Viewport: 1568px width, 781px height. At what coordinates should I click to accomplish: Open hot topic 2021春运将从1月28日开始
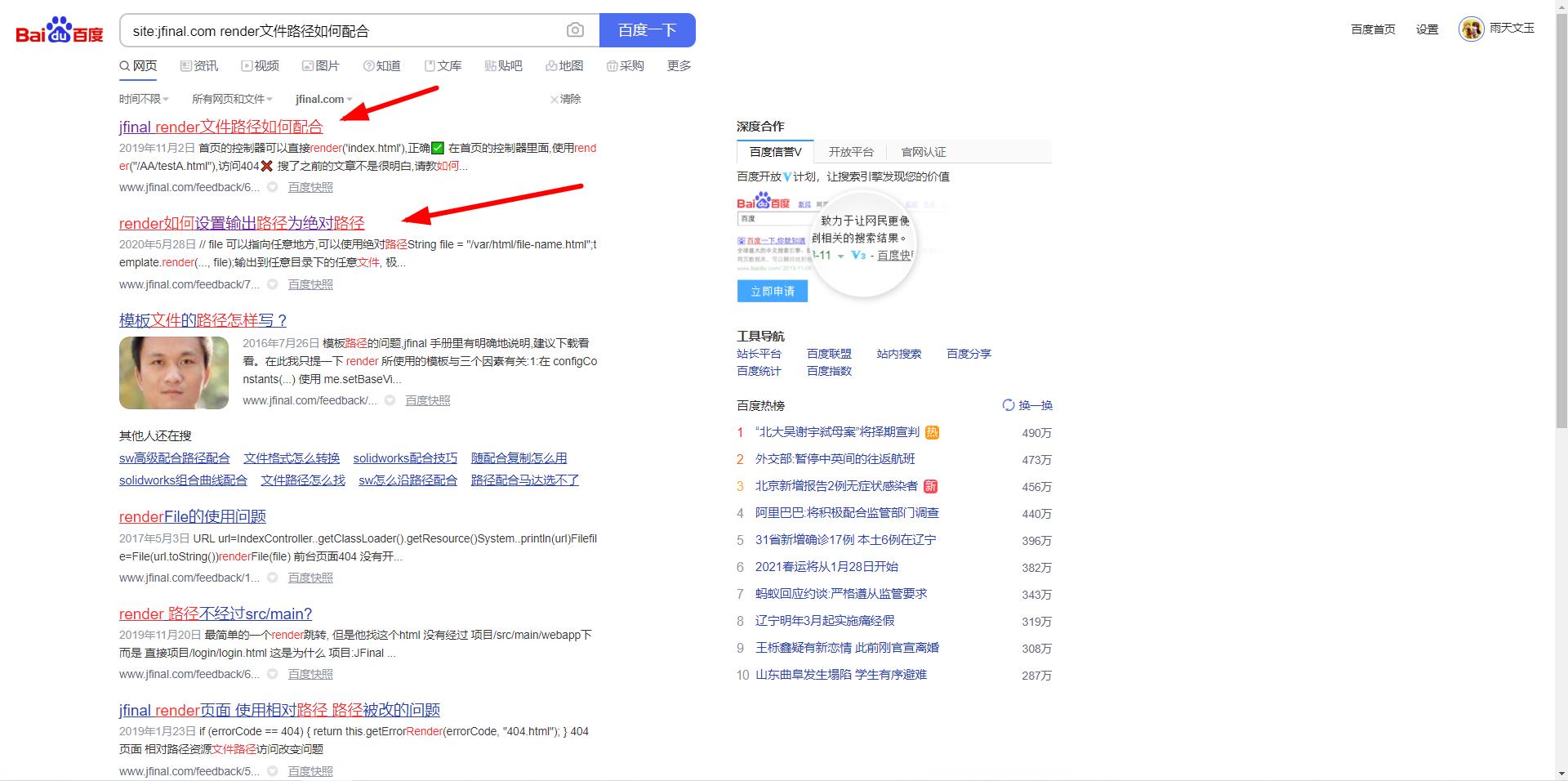coord(826,567)
